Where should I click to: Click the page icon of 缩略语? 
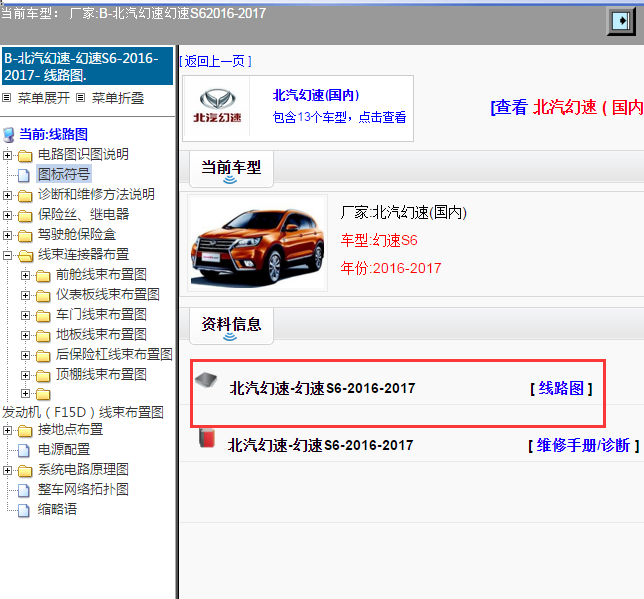tap(24, 510)
